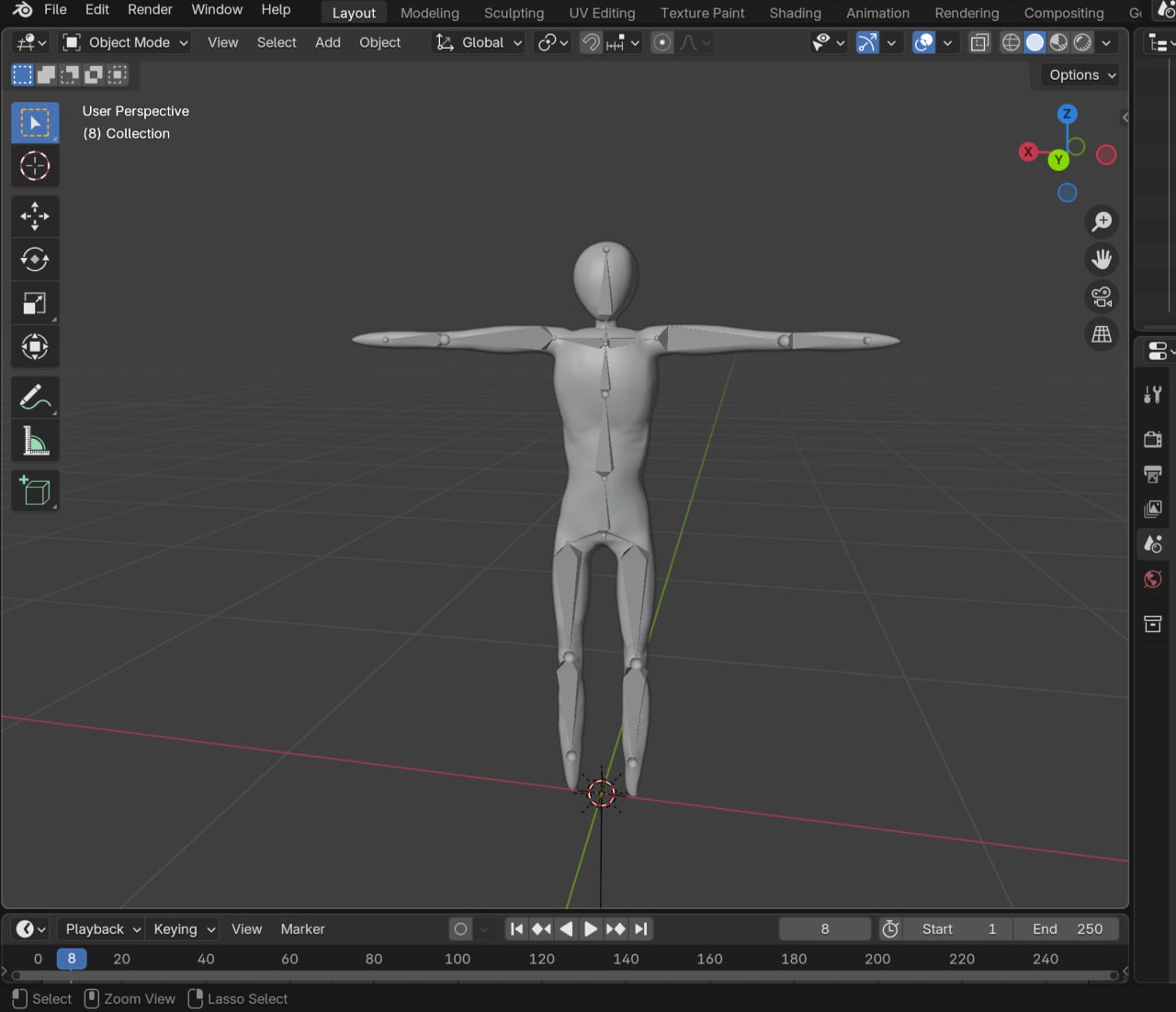The height and width of the screenshot is (1012, 1176).
Task: Click the Blender logo menu
Action: (x=22, y=10)
